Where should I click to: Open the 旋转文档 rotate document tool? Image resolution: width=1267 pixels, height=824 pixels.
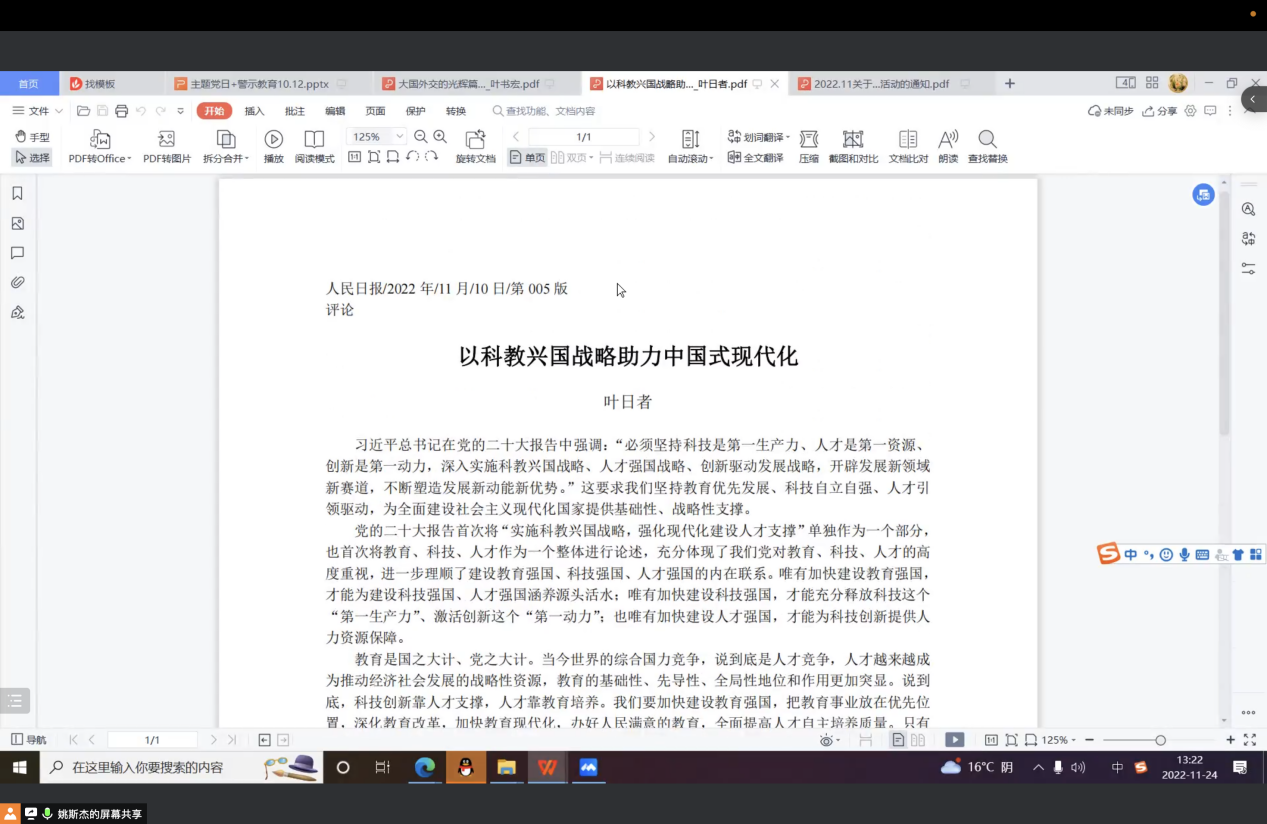[475, 139]
